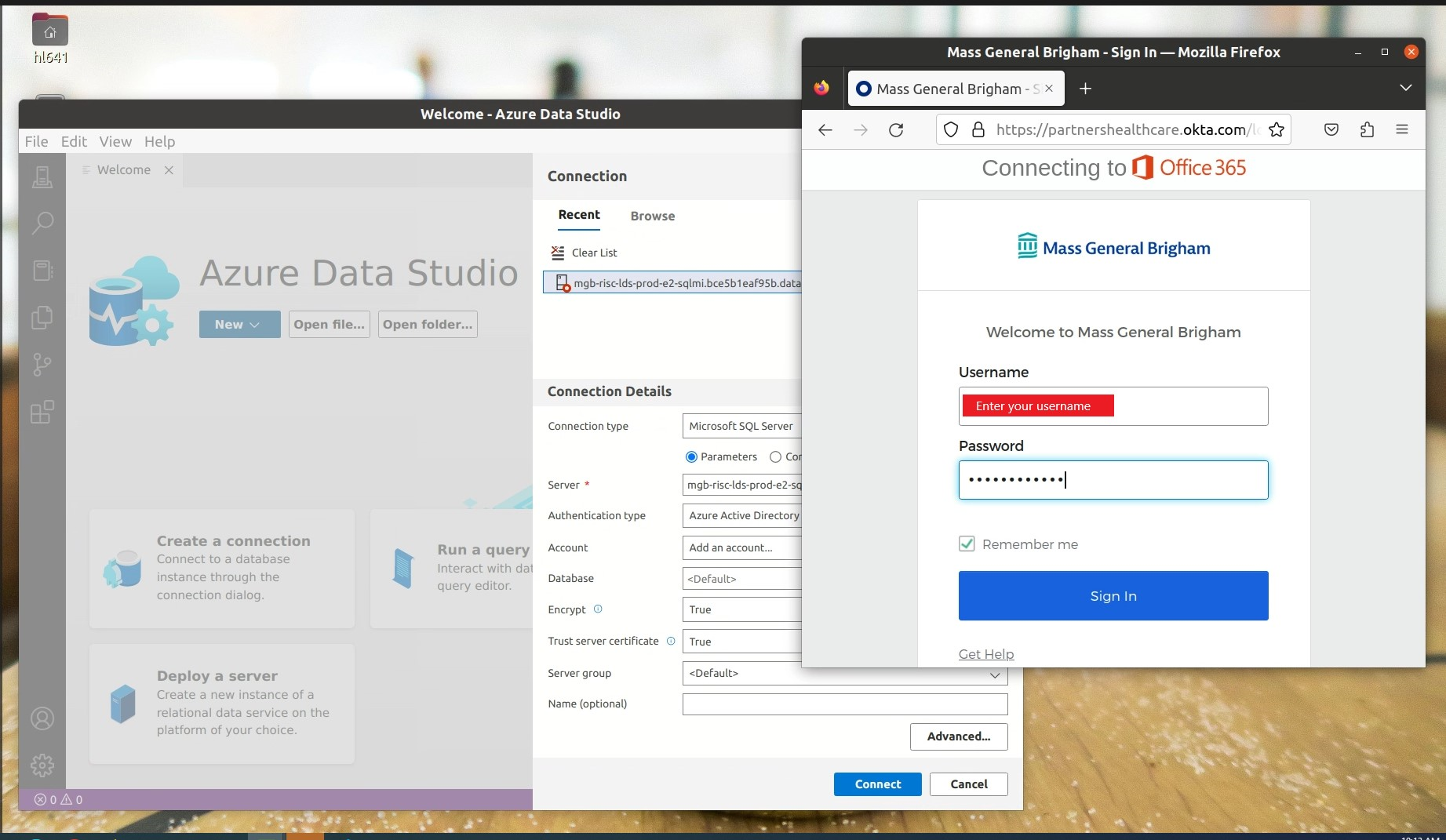Open the Firefox extensions puzzle icon

[x=1367, y=130]
